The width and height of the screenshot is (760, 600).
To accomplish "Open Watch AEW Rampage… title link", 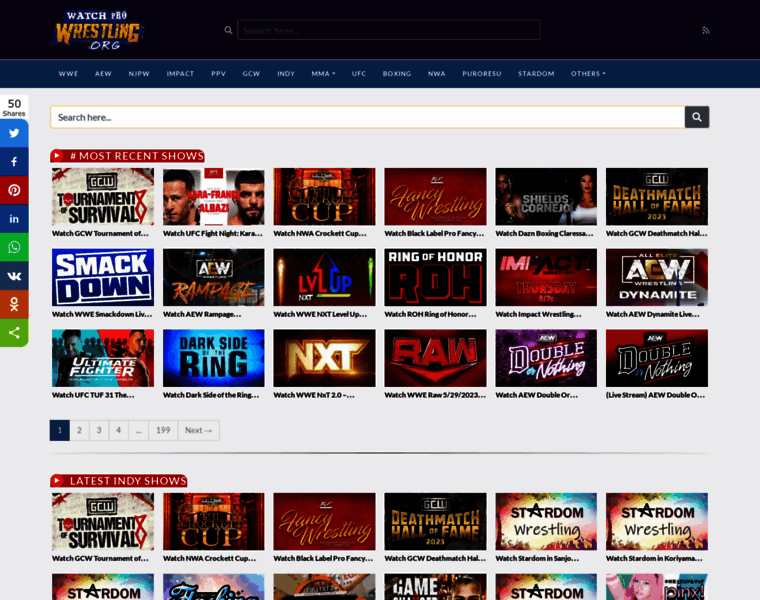I will pyautogui.click(x=202, y=314).
